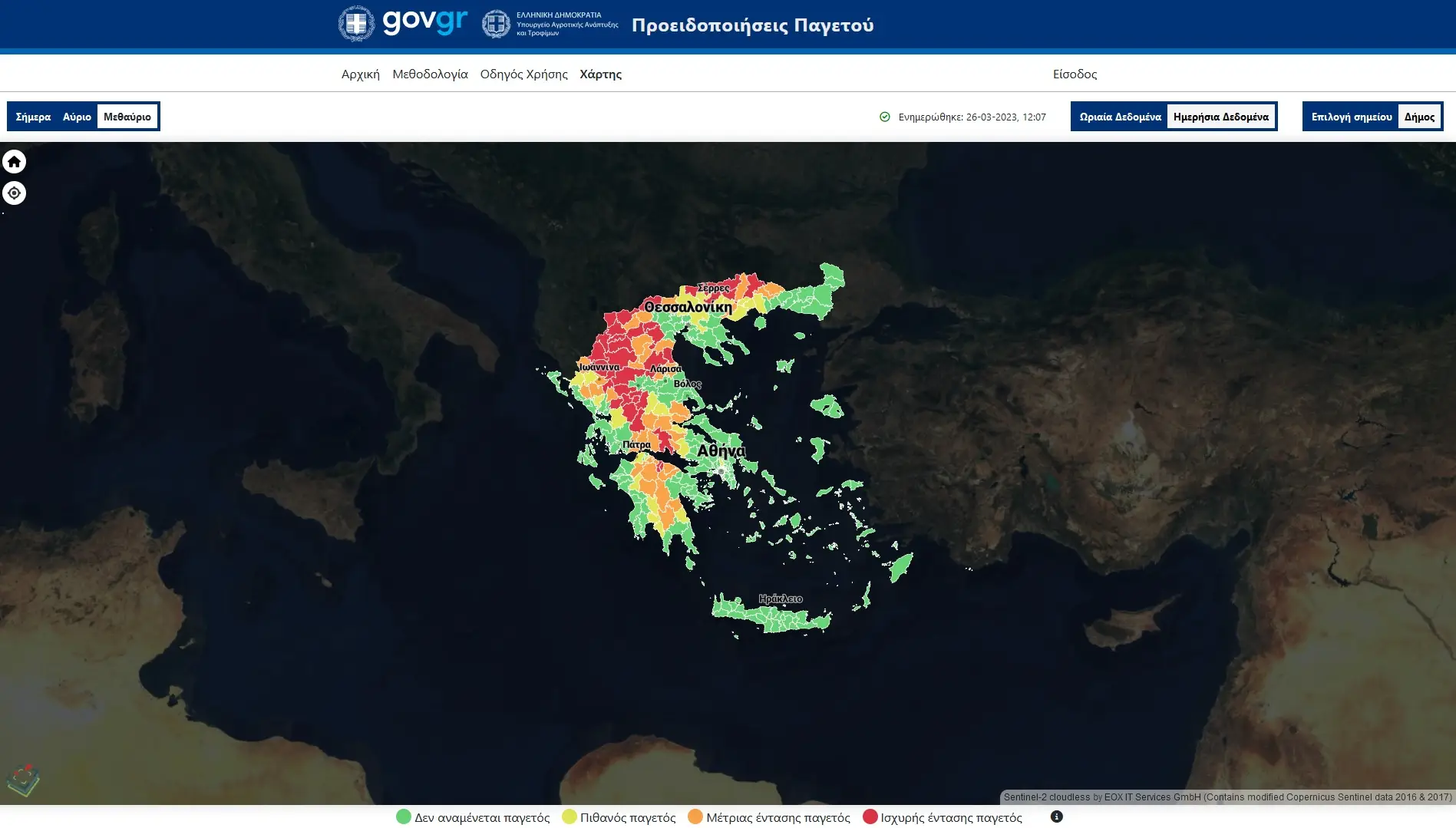Screen dimensions: 1456x828
Task: Click the Ηράκλειο label on Crete
Action: [x=781, y=599]
